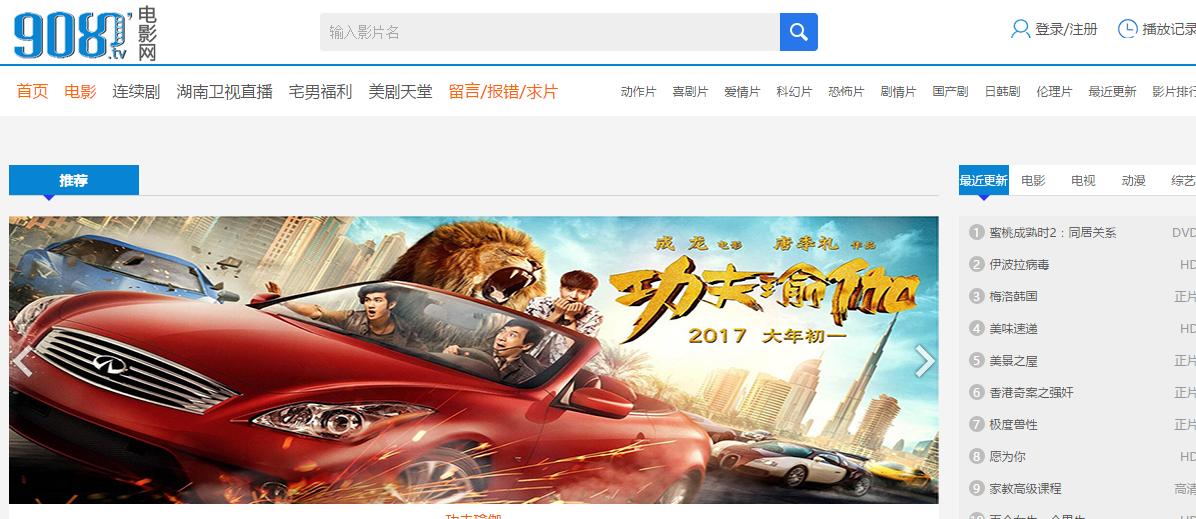Focus the movie name search field

[x=549, y=32]
